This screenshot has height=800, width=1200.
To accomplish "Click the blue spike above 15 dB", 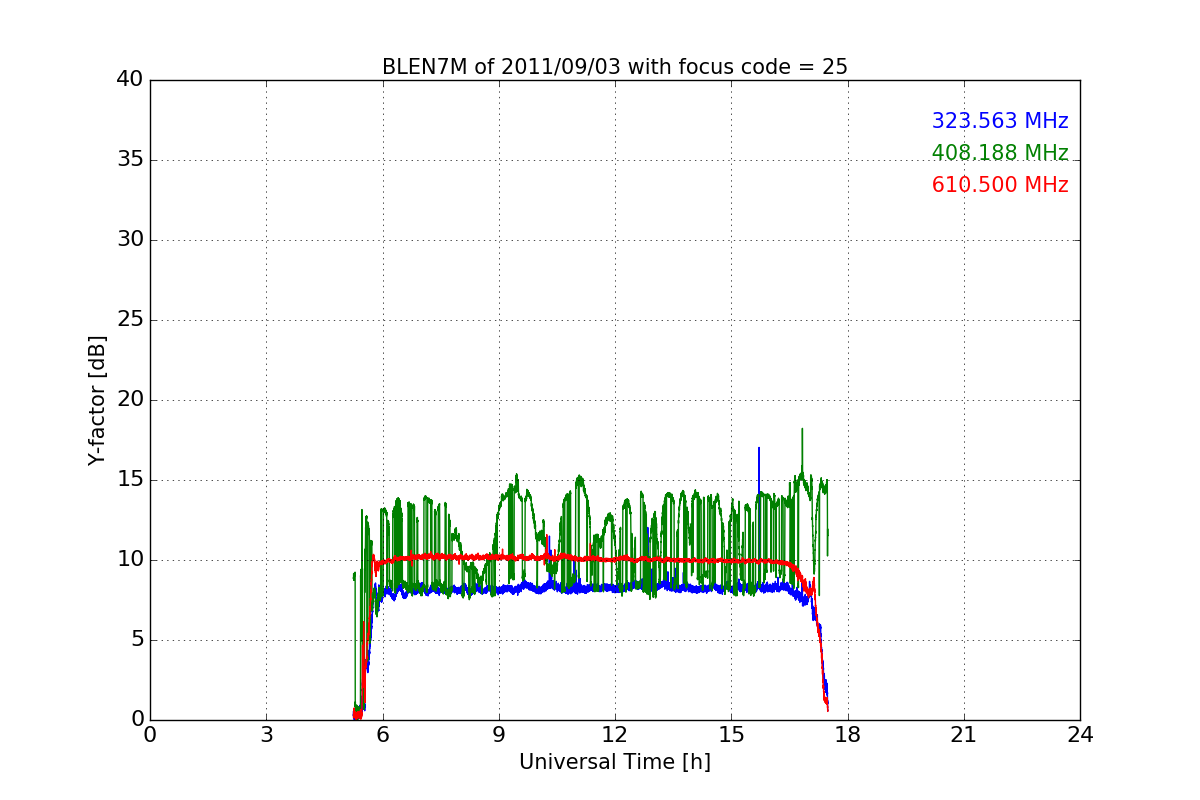I will (x=759, y=468).
